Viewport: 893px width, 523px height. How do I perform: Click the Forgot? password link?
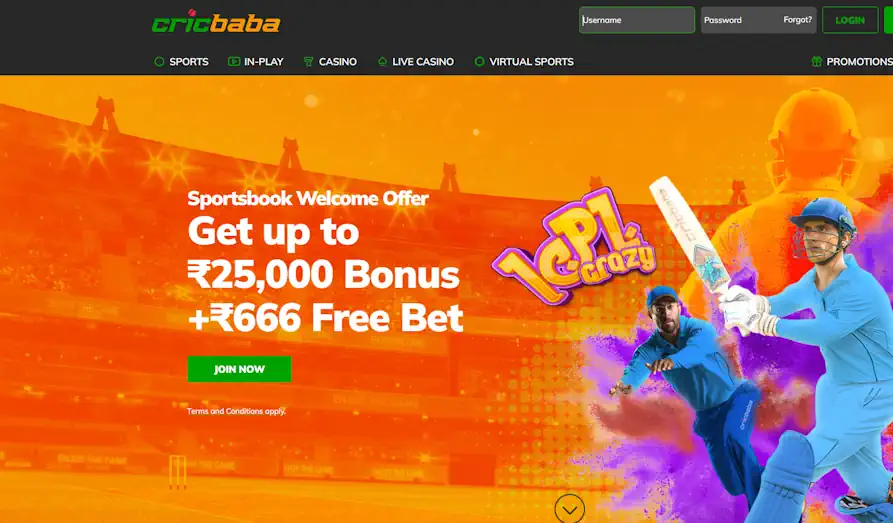797,20
